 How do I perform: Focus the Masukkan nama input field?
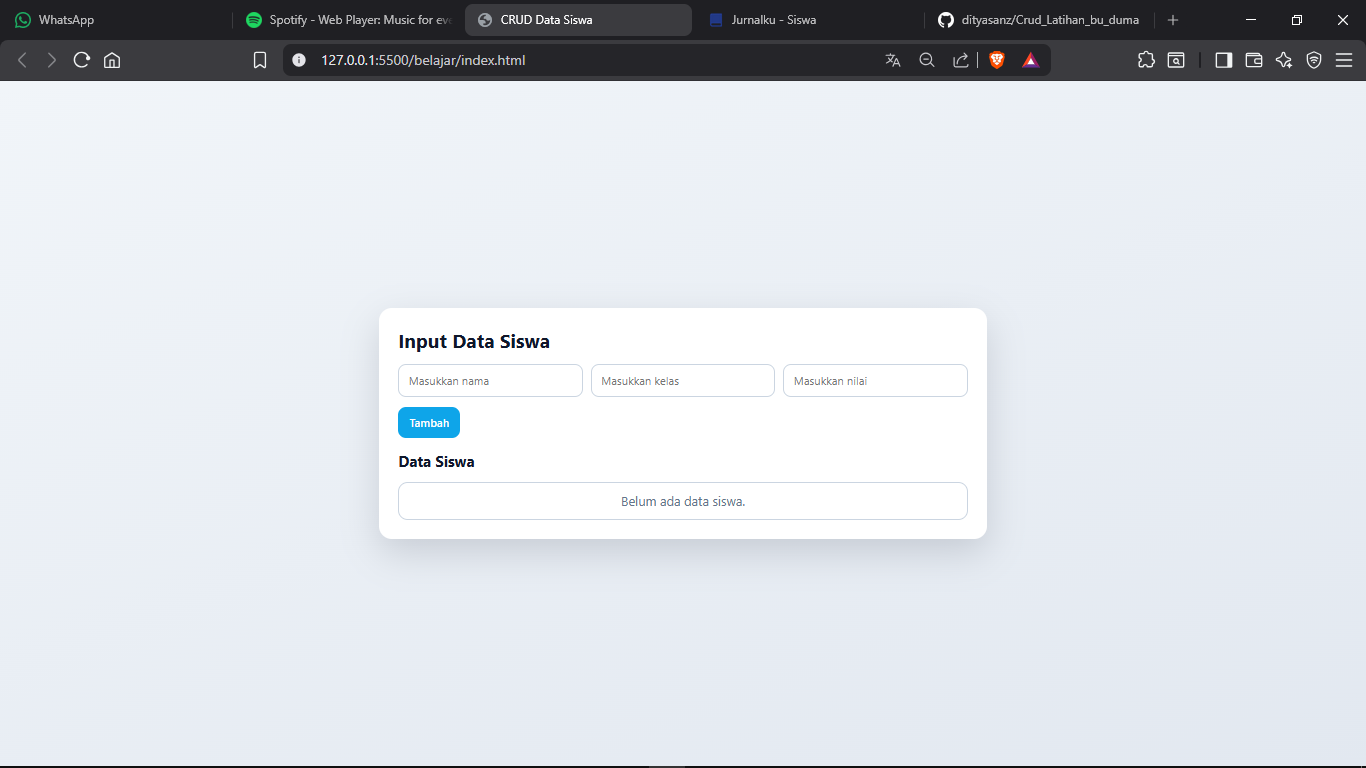click(490, 381)
